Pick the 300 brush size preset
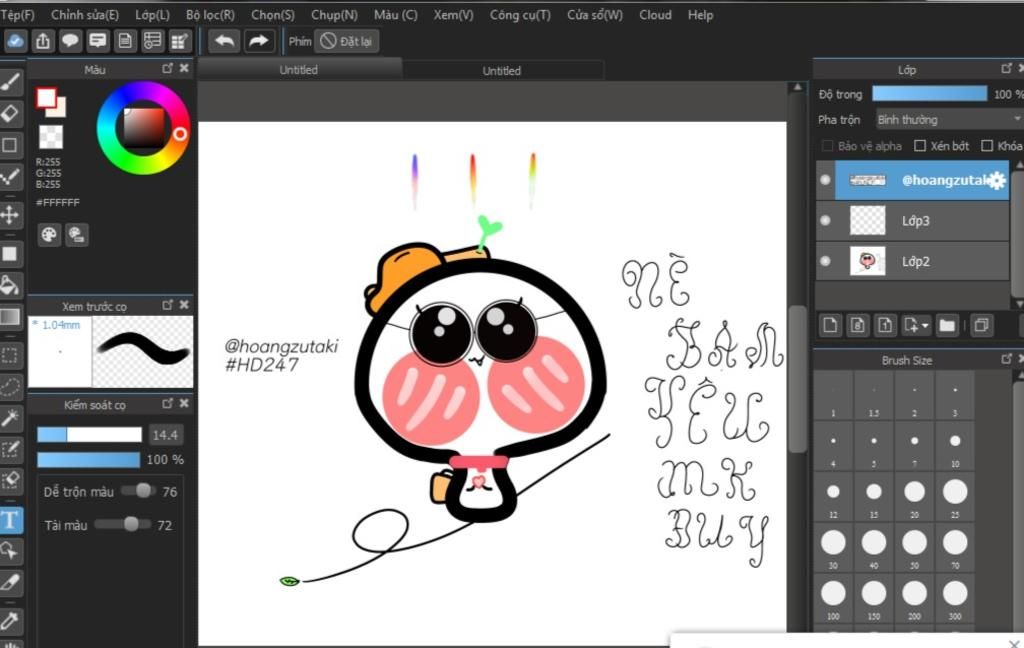Image resolution: width=1024 pixels, height=648 pixels. [x=955, y=598]
